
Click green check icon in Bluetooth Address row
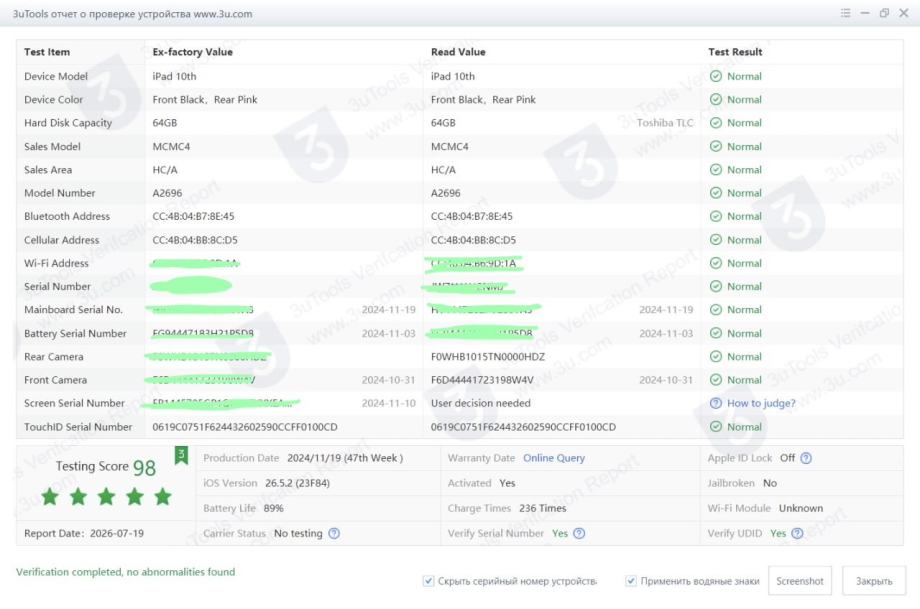(x=716, y=216)
